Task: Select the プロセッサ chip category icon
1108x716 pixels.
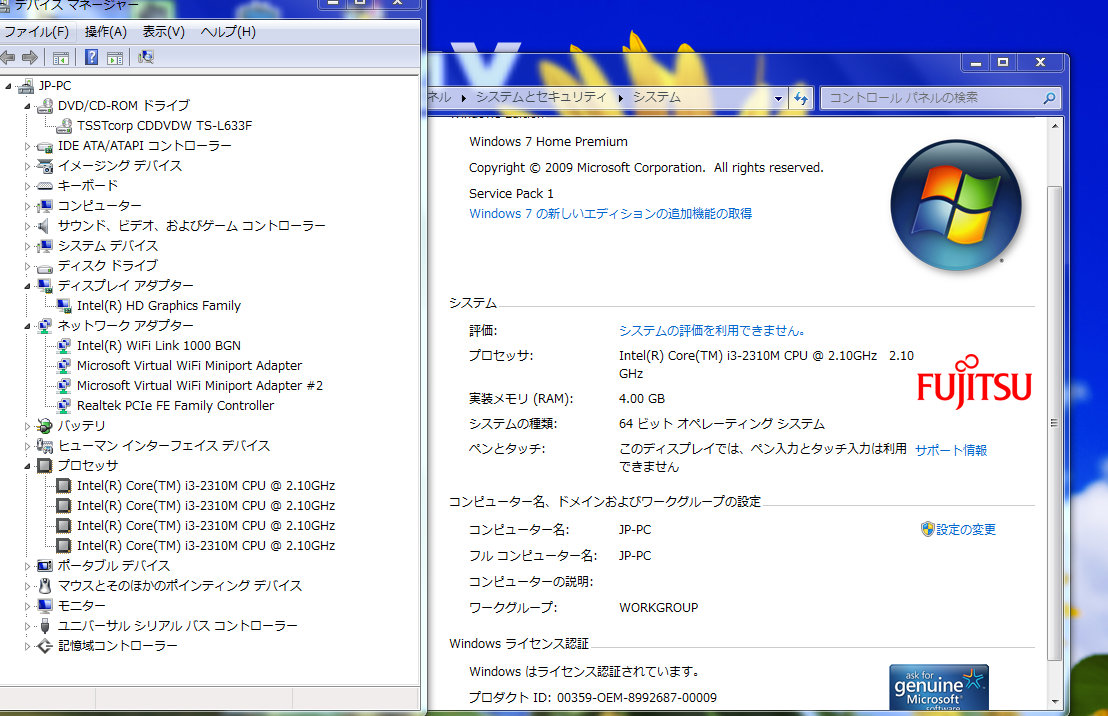Action: (x=45, y=466)
